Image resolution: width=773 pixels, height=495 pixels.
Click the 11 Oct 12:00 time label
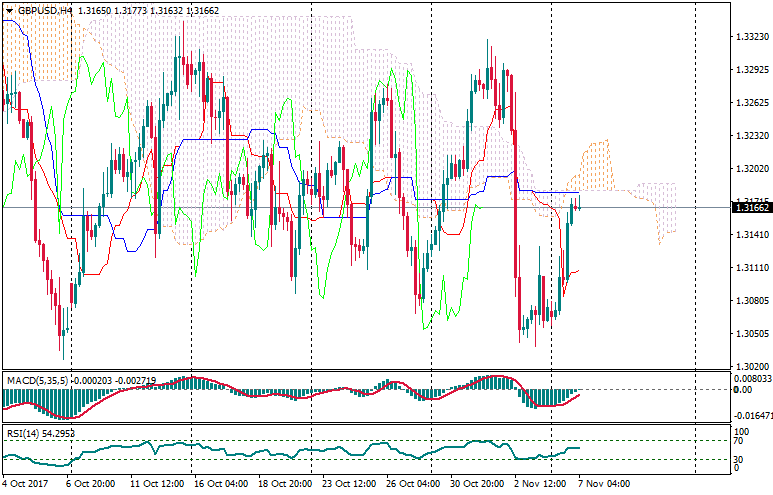tap(157, 484)
